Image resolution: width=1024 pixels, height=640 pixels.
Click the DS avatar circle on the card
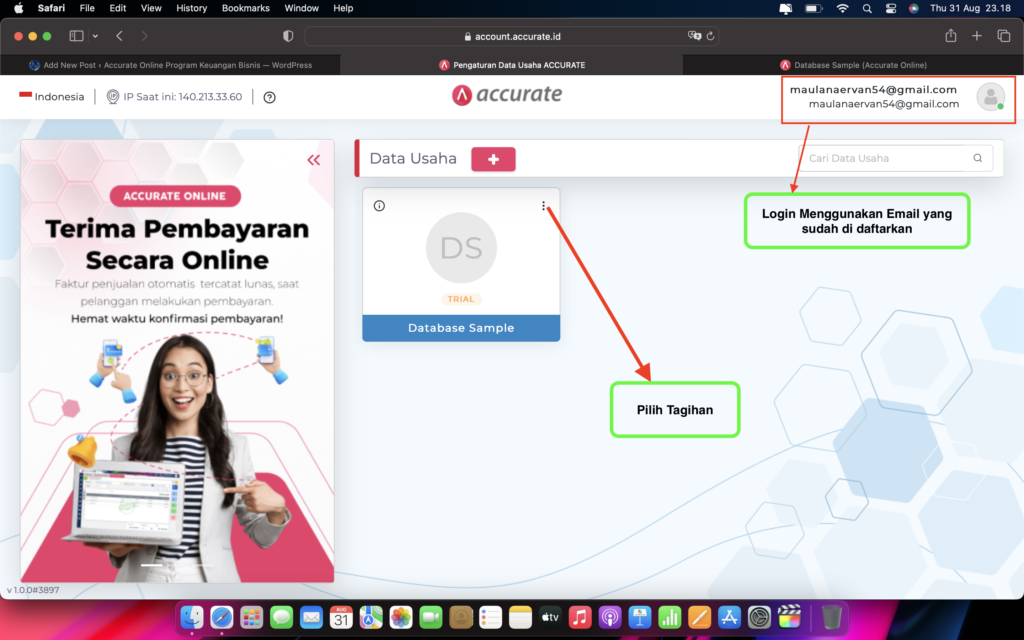coord(461,248)
